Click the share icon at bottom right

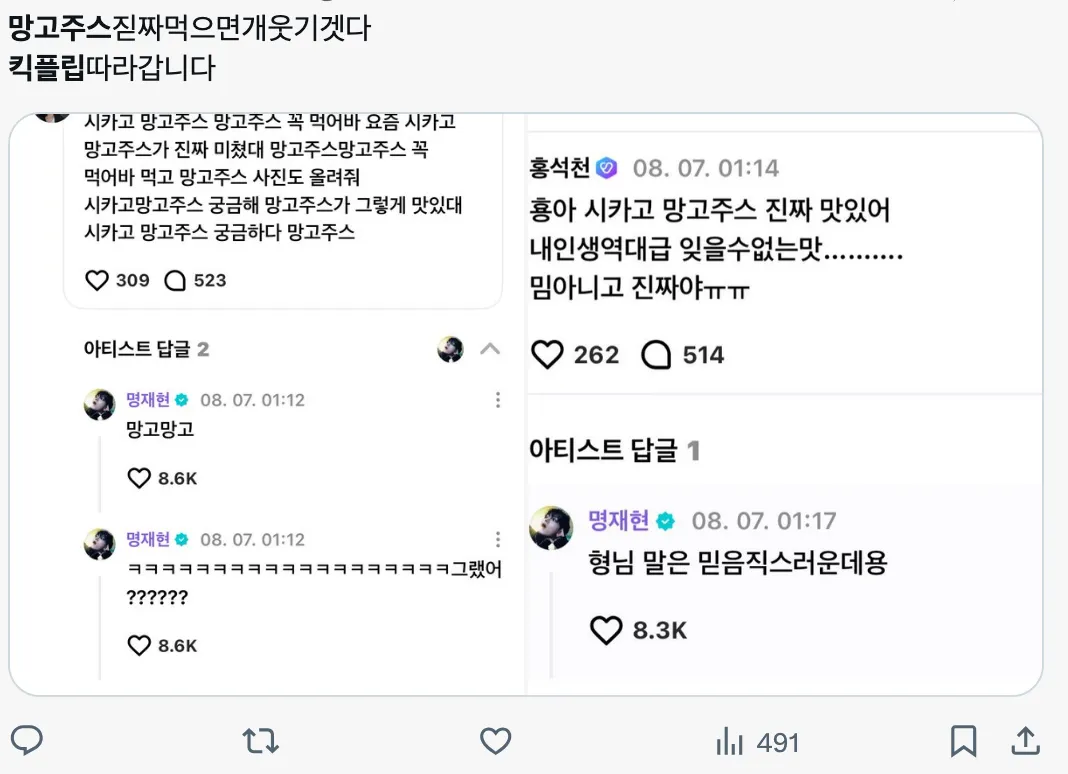click(x=1025, y=741)
